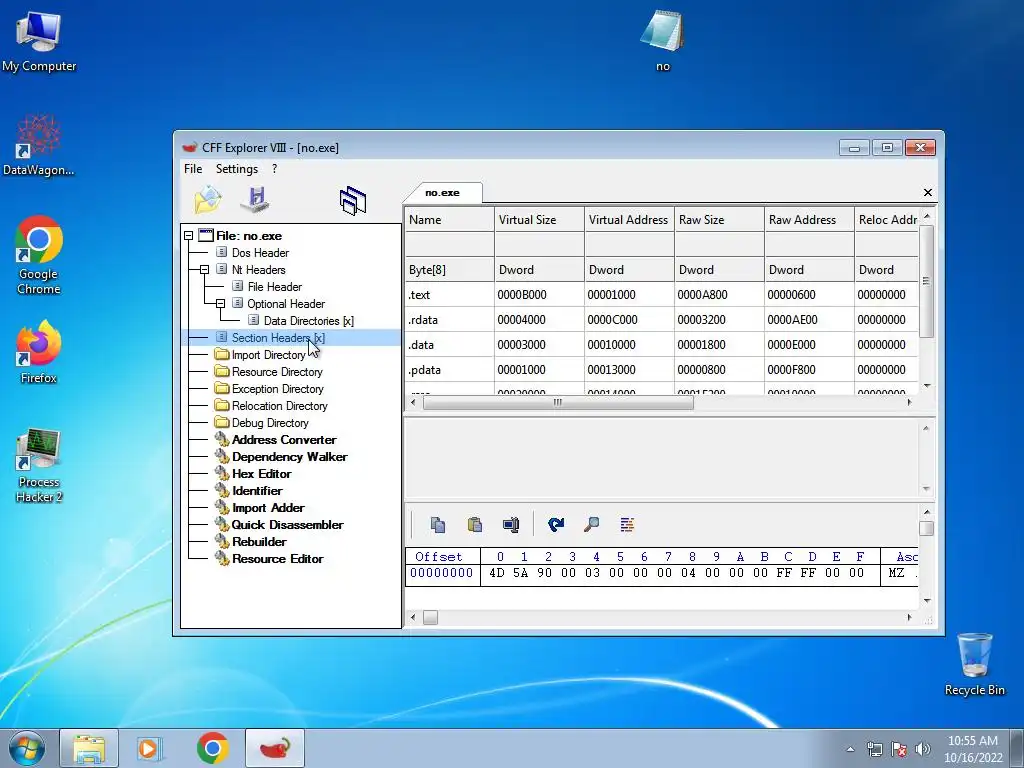Click the paste icon in hex toolbar

pos(475,524)
